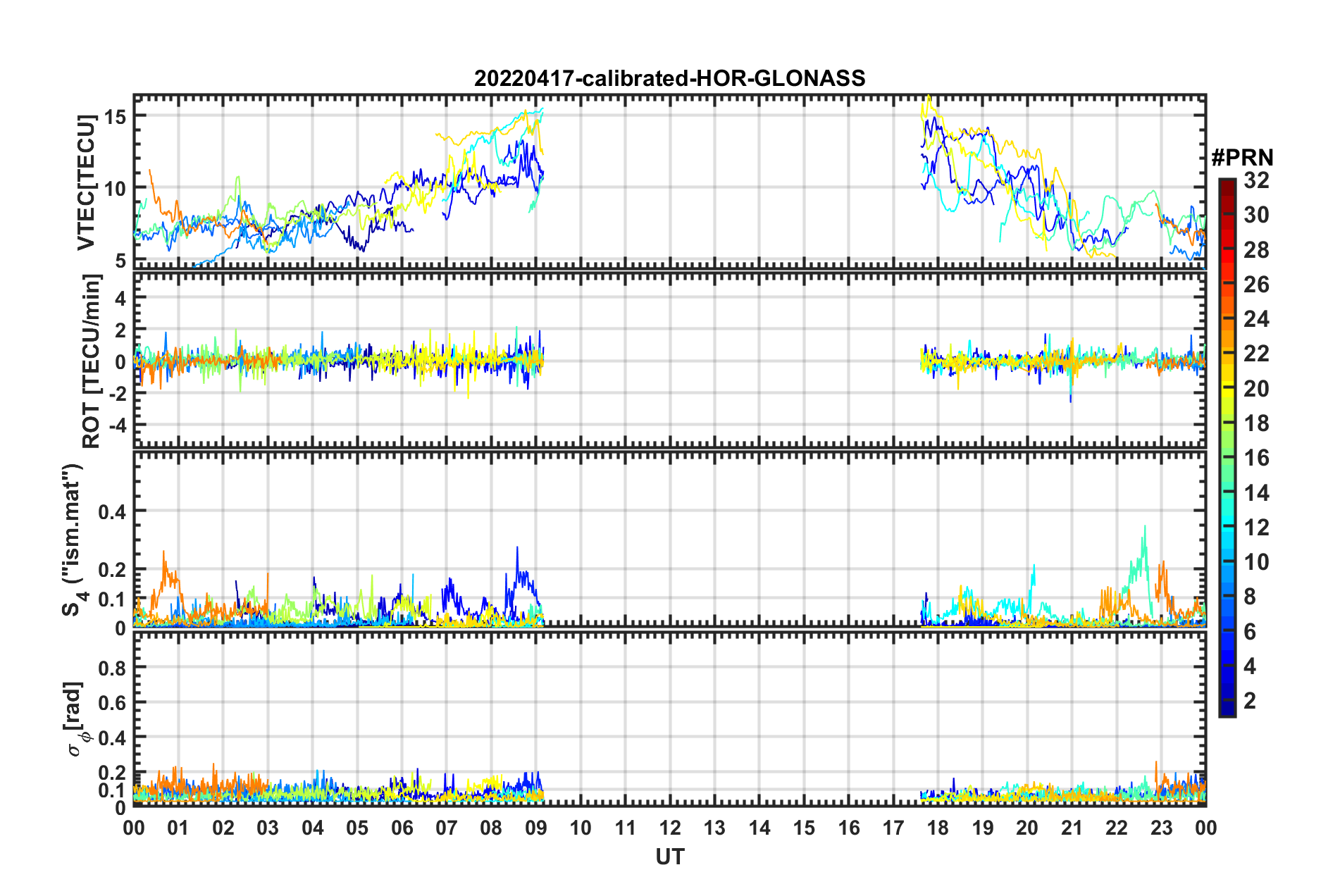Viewport: 1340px width, 896px height.
Task: Click x-axis tick label 09
Action: tap(536, 828)
